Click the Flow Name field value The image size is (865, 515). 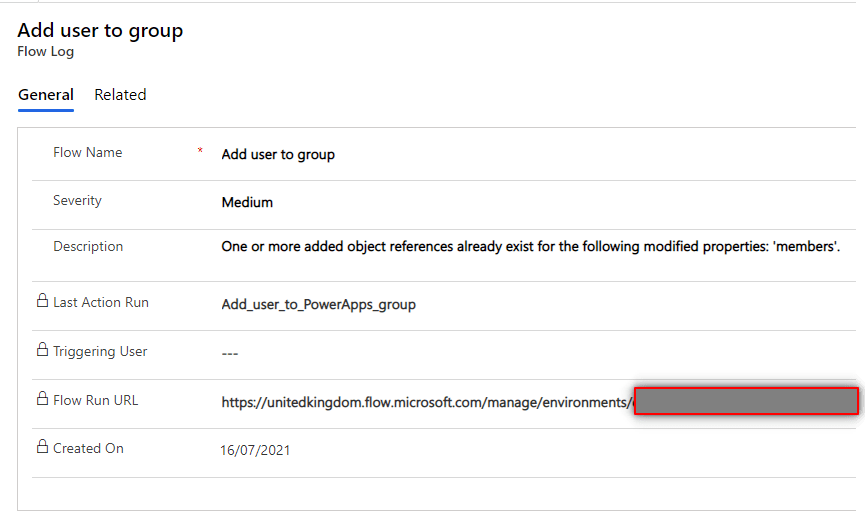[x=278, y=155]
